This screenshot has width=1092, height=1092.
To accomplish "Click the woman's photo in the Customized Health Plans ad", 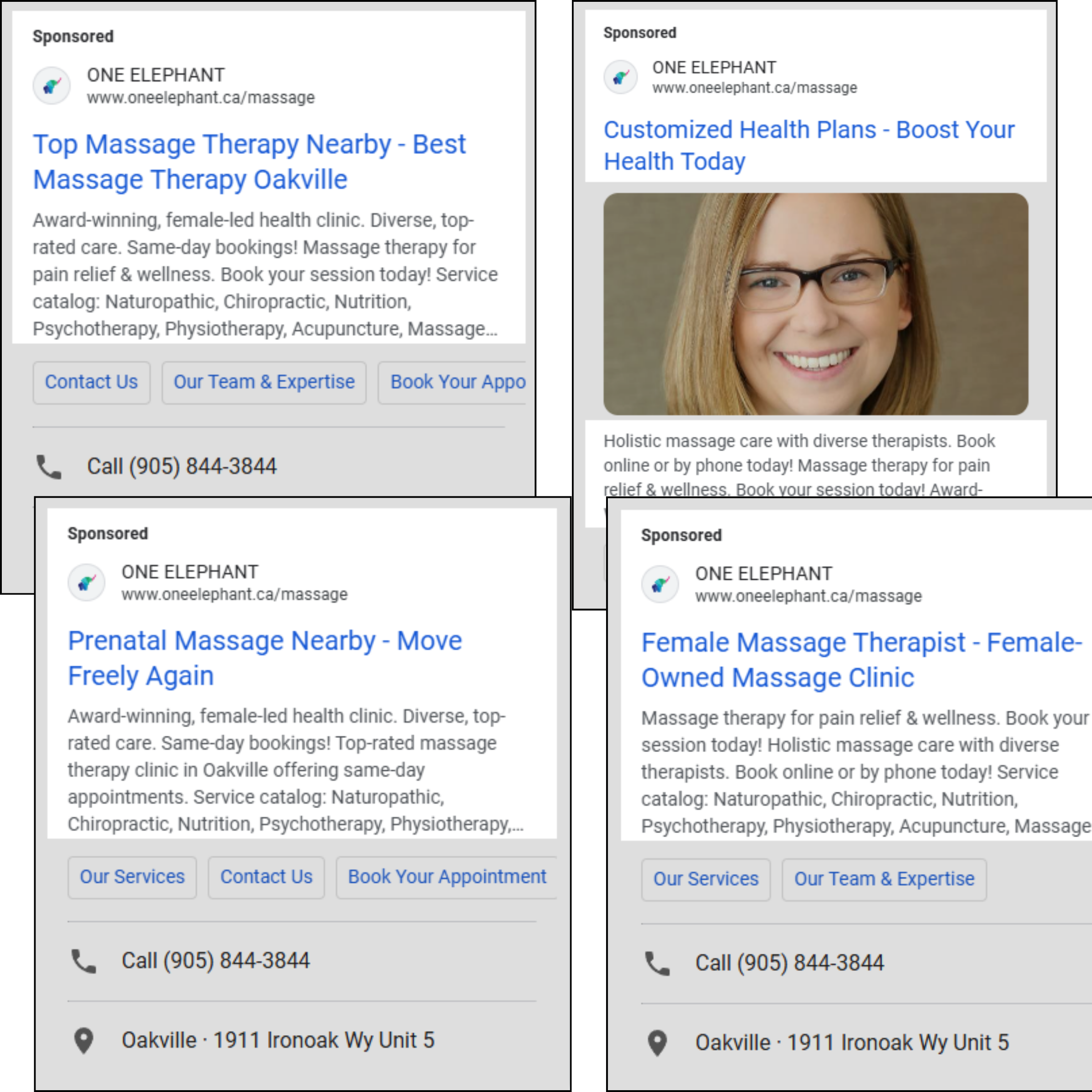I will pos(816,304).
